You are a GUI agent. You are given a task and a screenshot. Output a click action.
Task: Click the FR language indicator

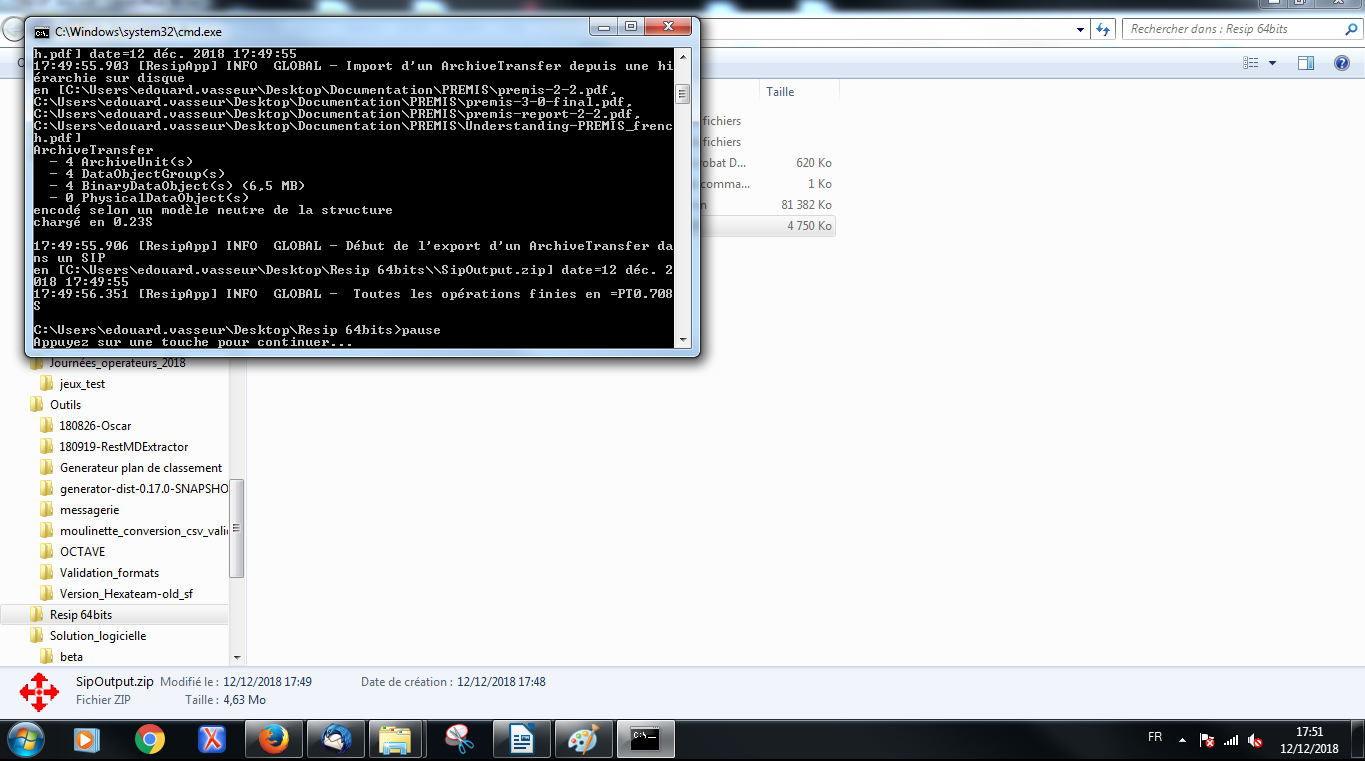(1155, 737)
